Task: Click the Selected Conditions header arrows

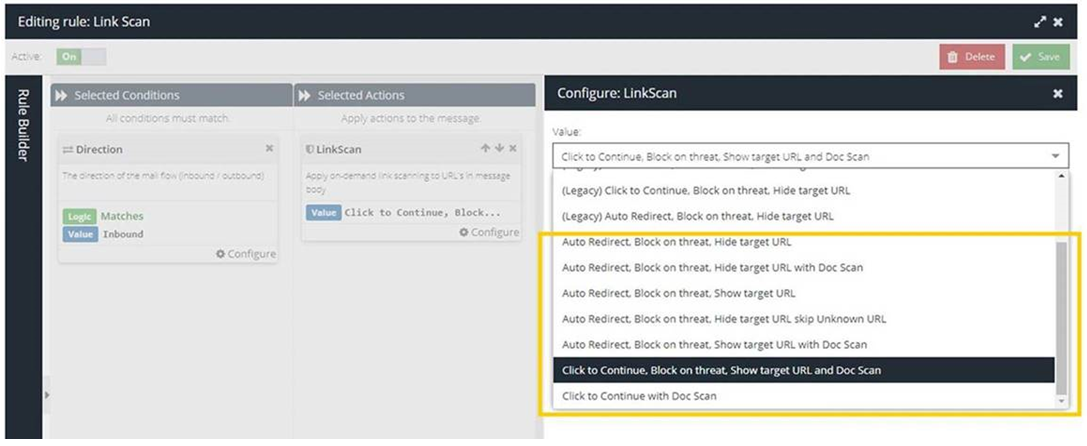Action: tap(62, 96)
